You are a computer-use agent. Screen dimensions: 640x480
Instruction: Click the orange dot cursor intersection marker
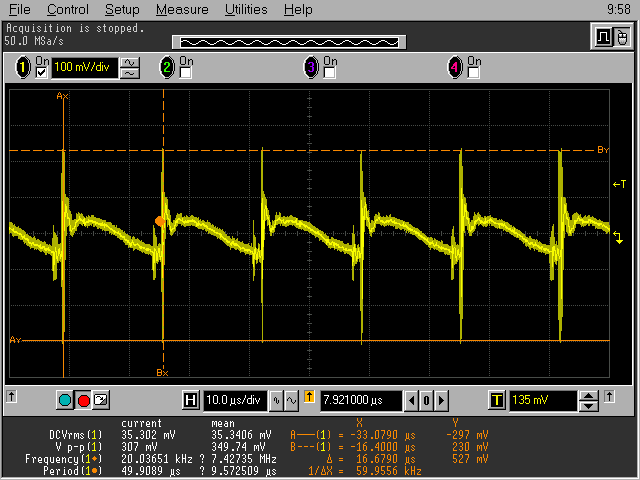[x=160, y=221]
